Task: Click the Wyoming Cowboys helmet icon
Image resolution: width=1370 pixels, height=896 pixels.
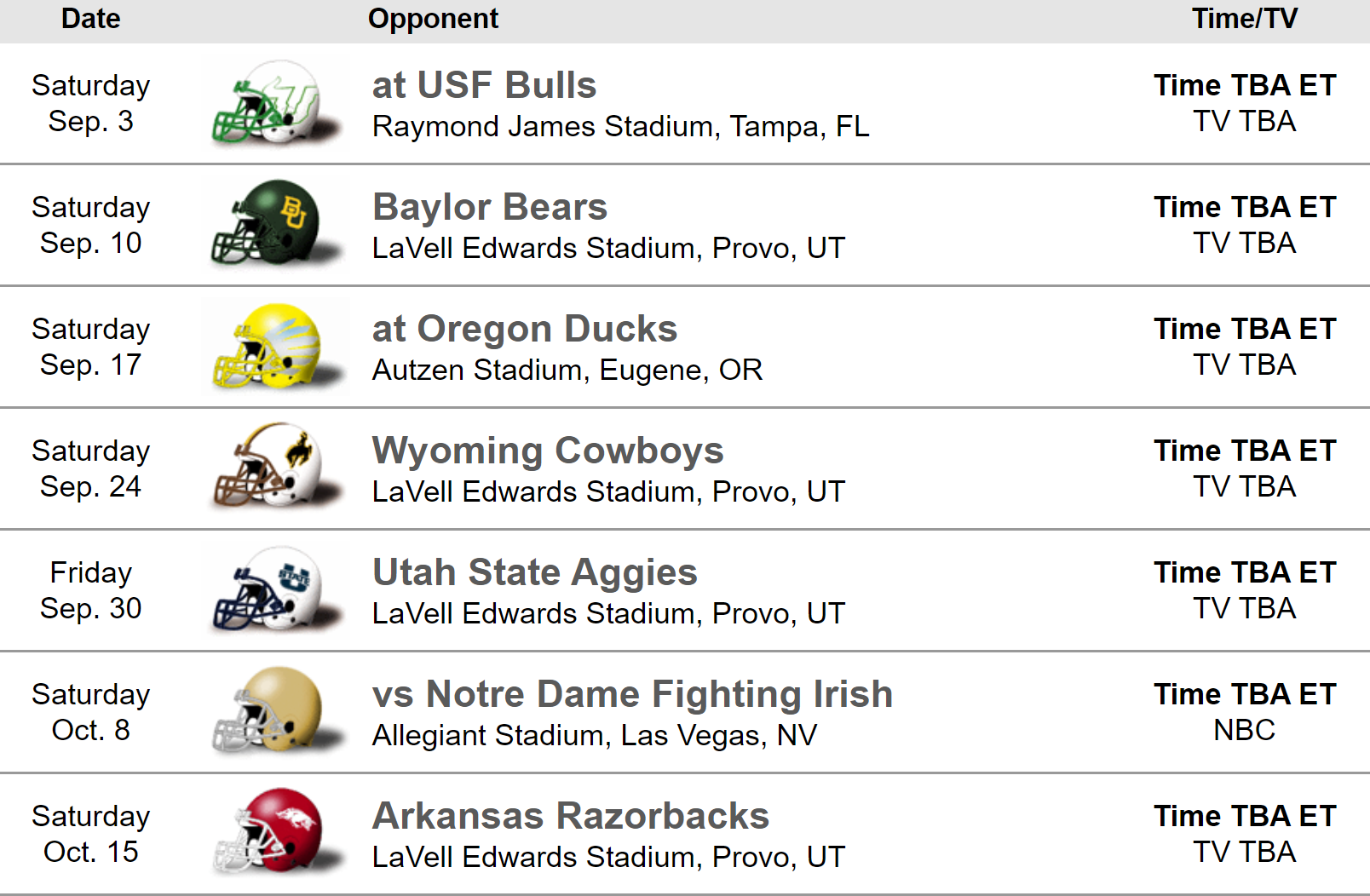Action: pyautogui.click(x=274, y=468)
